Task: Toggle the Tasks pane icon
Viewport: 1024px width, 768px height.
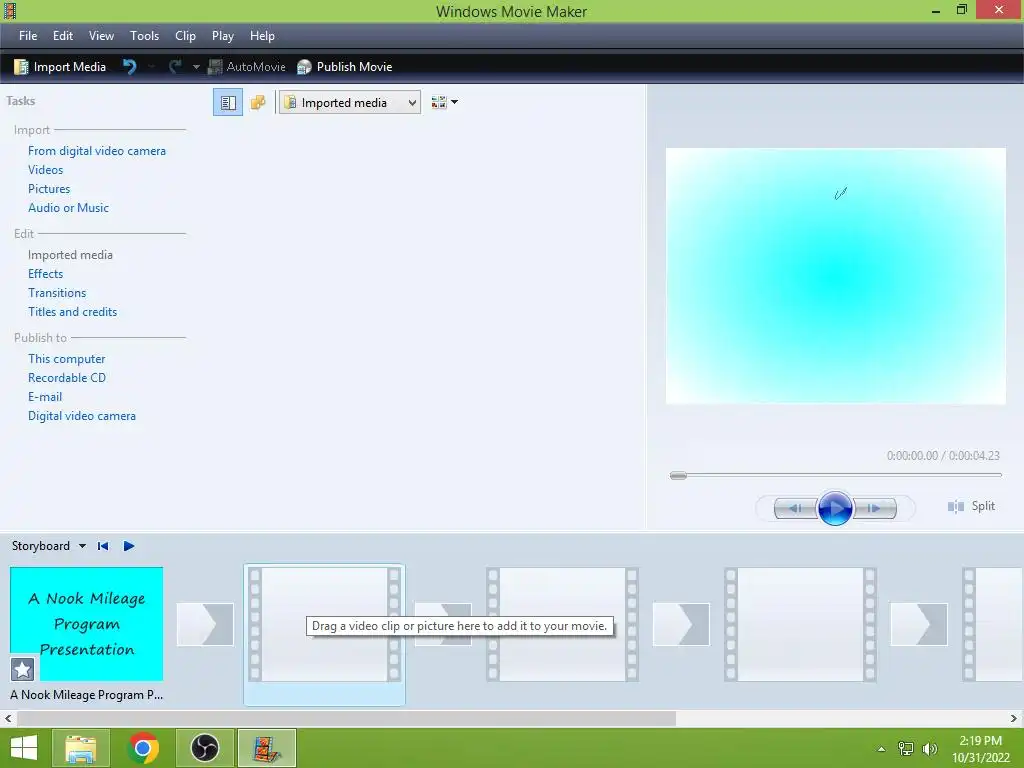Action: point(228,103)
